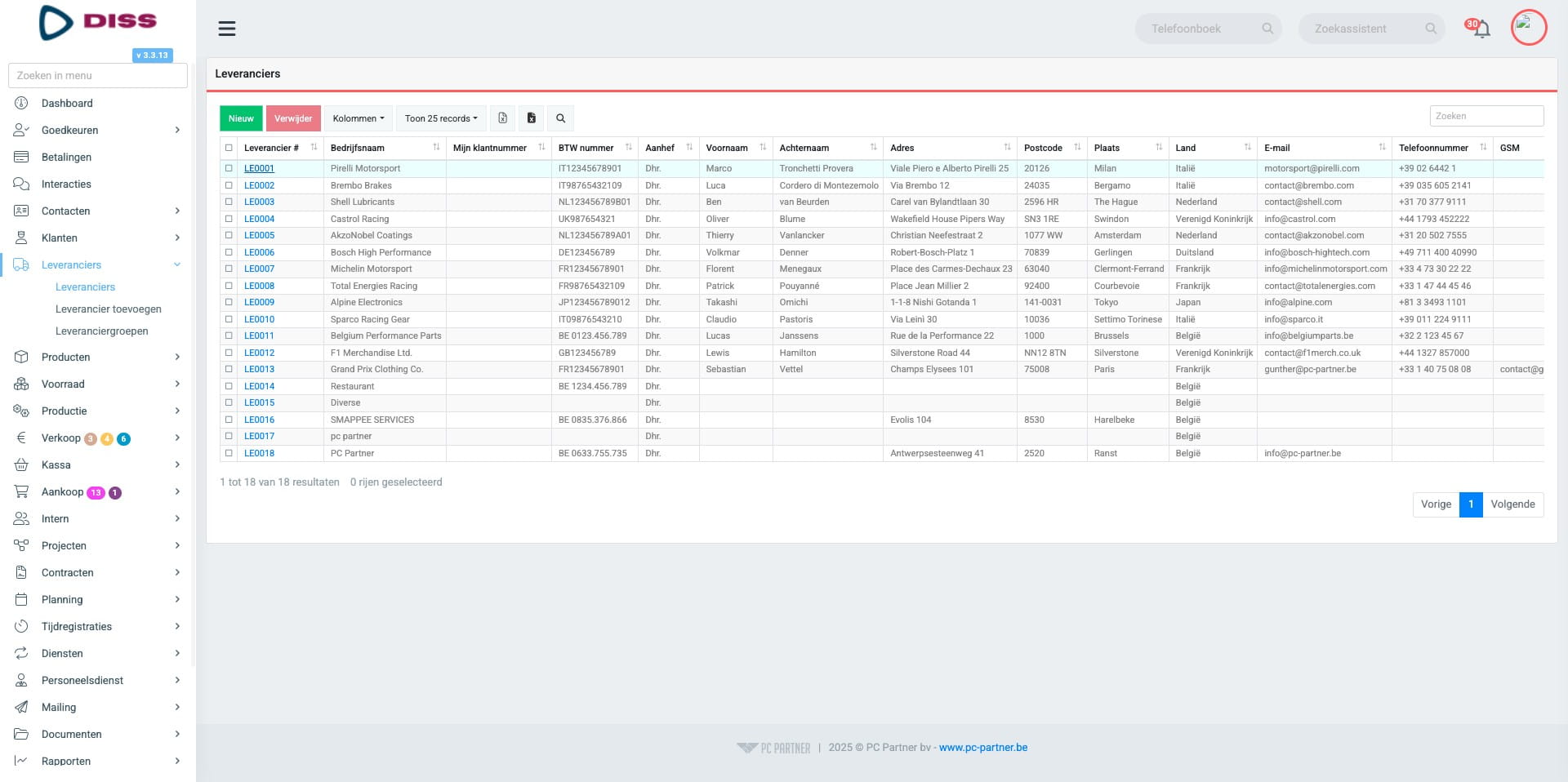
Task: Expand the Contacten menu chevron
Action: tap(177, 211)
